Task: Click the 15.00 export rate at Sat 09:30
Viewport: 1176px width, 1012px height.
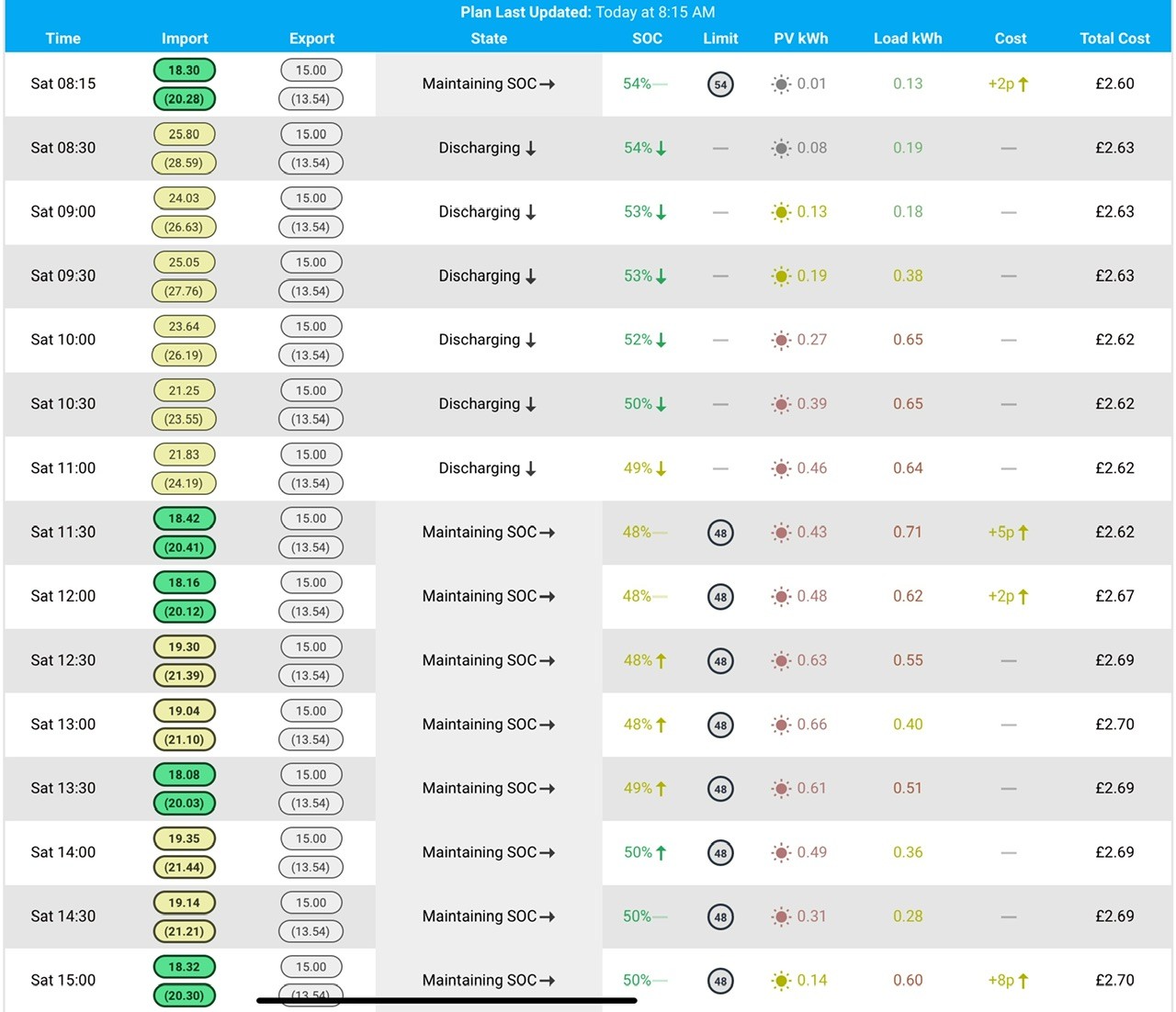Action: coord(311,263)
